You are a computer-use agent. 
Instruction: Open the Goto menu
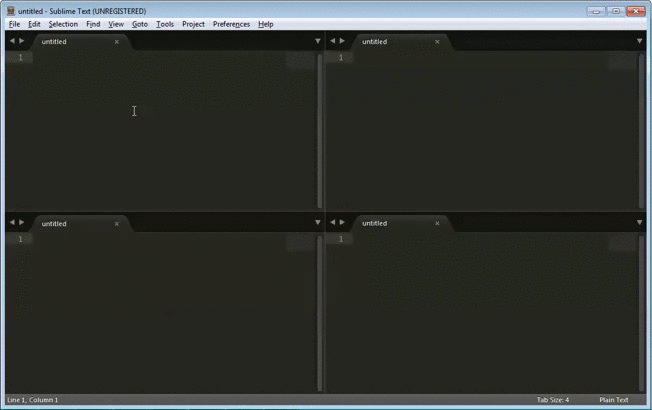[x=140, y=24]
